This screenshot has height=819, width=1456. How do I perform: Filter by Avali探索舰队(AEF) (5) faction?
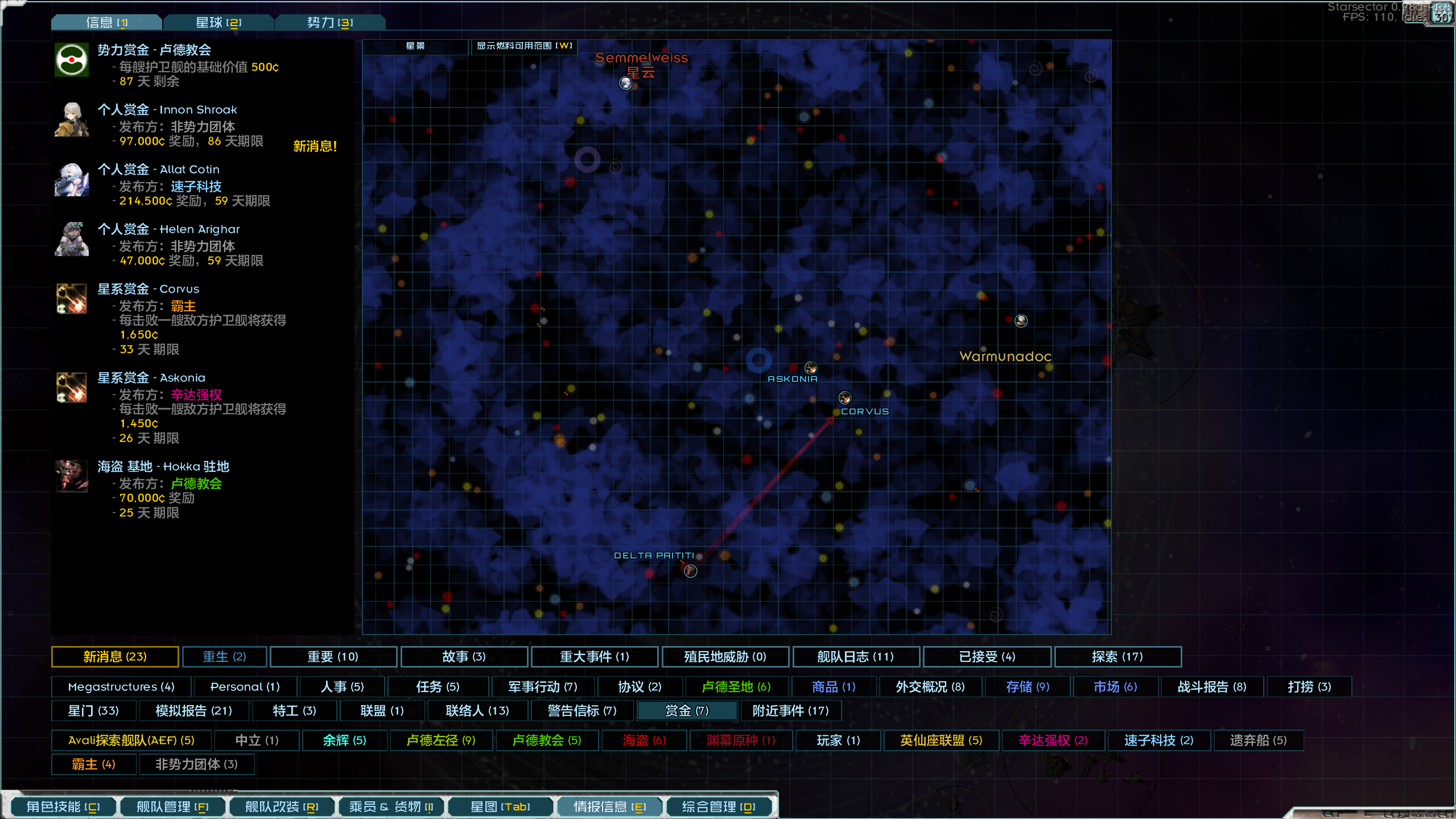[x=131, y=740]
